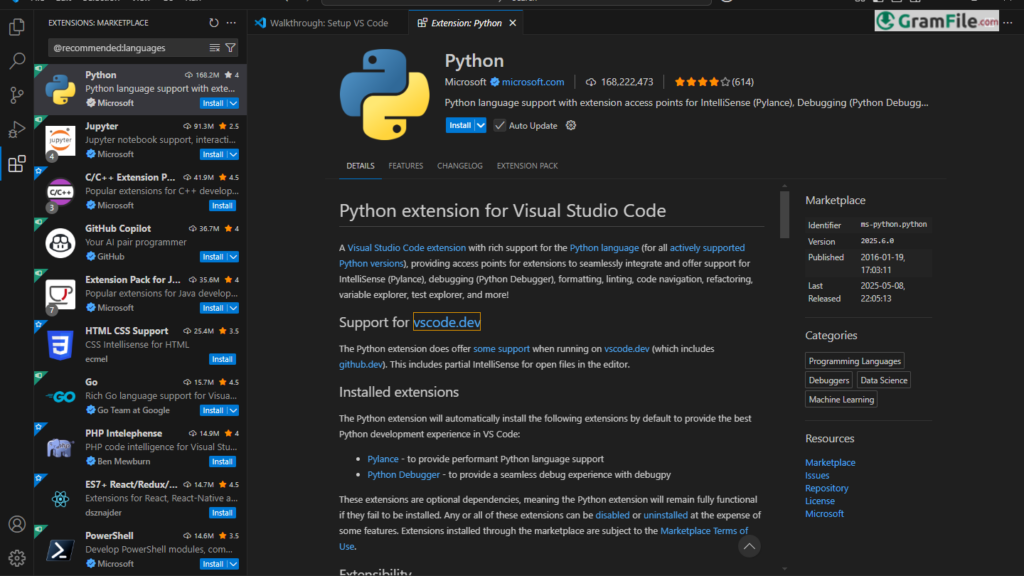Select C/C++ extension icon in list
The height and width of the screenshot is (576, 1024).
click(60, 192)
